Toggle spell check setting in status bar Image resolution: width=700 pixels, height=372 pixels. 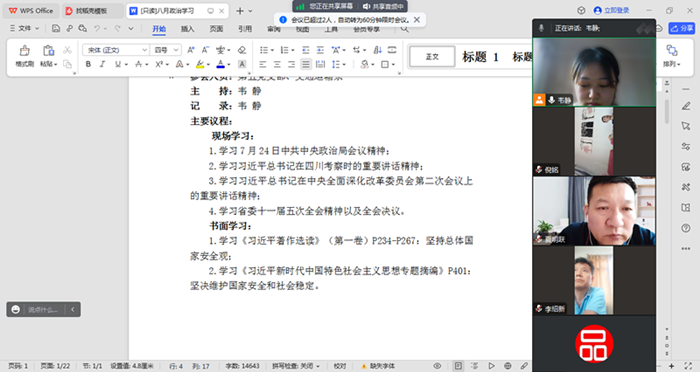point(296,366)
